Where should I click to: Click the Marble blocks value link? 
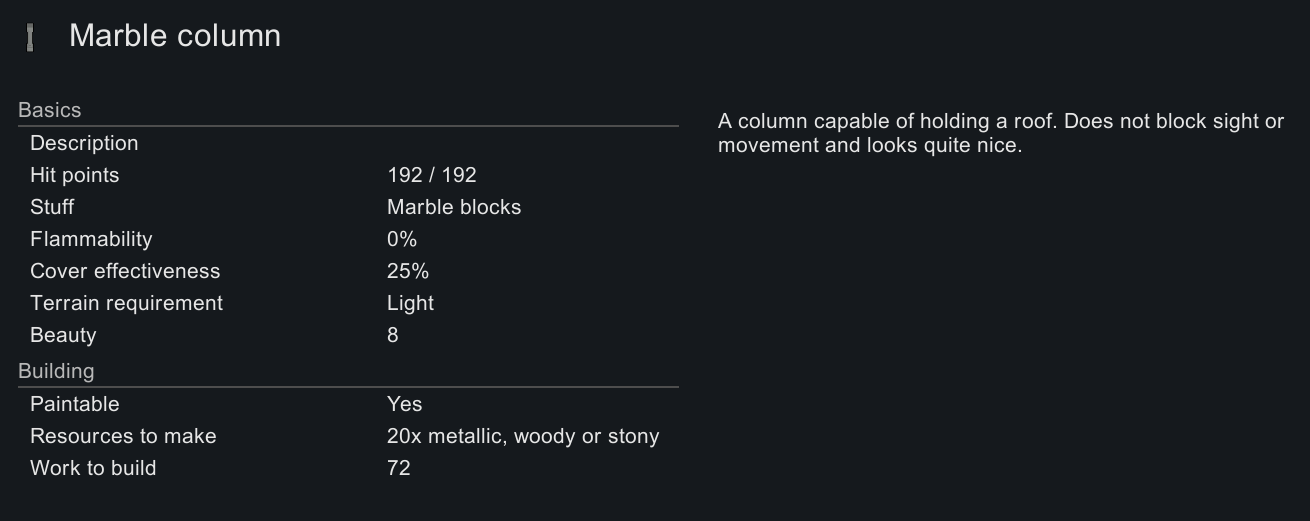point(454,207)
